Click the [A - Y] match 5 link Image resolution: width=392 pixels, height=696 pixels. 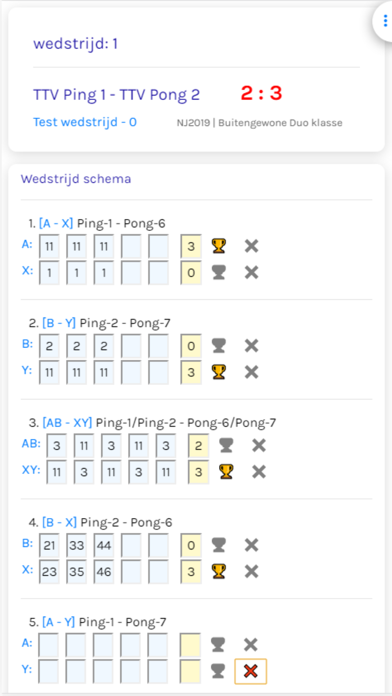59,622
